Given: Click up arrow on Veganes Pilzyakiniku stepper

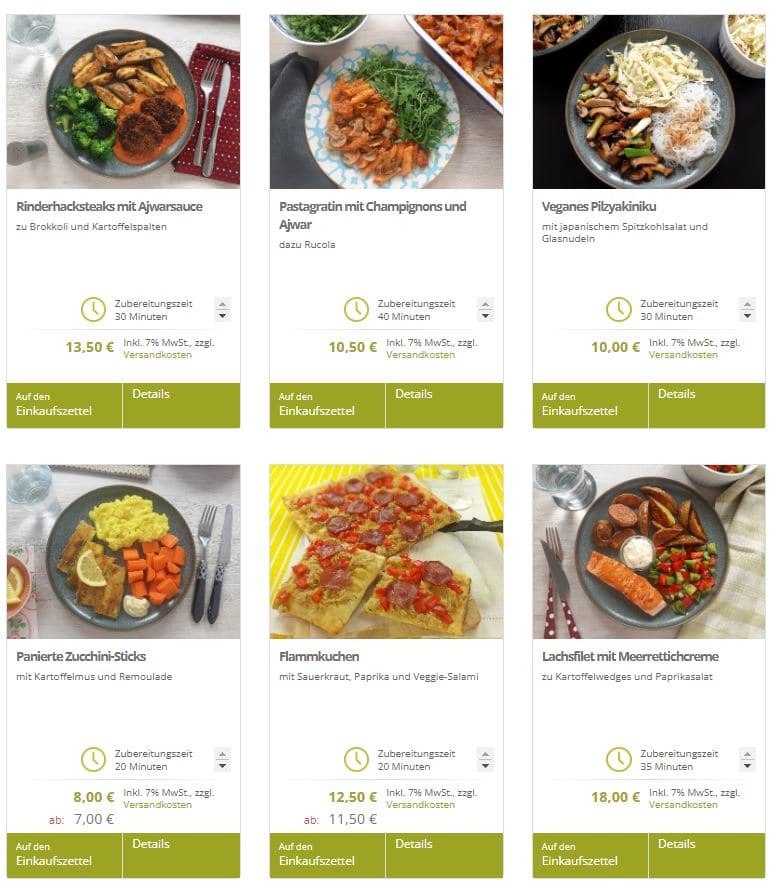Looking at the screenshot, I should 748,304.
